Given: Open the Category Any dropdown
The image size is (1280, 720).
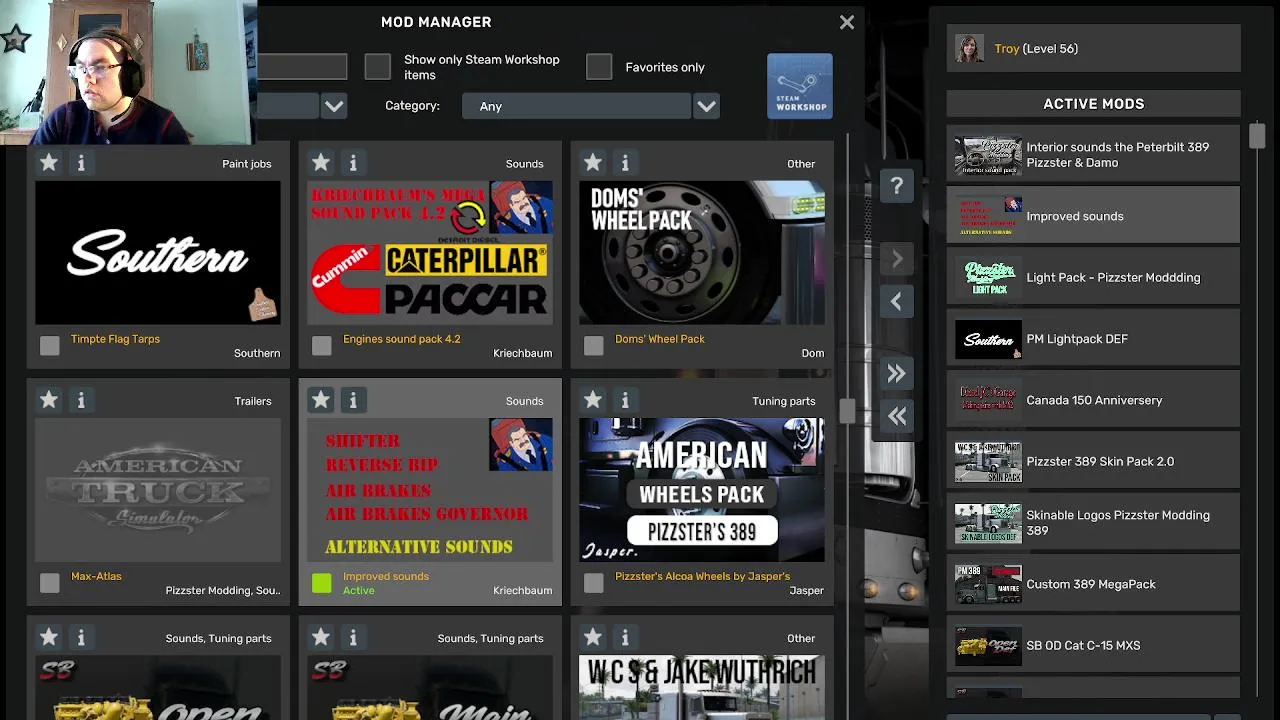Looking at the screenshot, I should click(577, 106).
